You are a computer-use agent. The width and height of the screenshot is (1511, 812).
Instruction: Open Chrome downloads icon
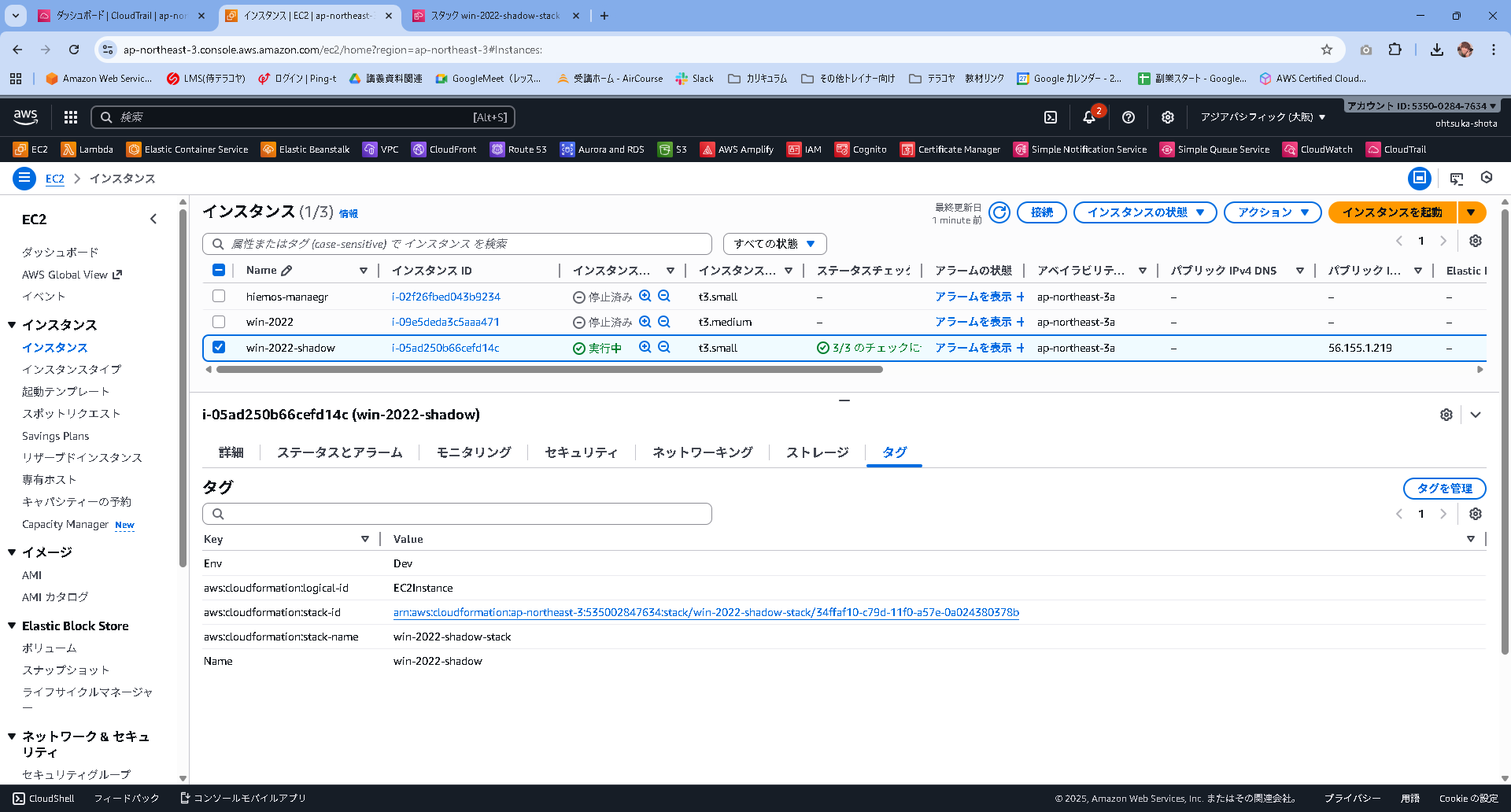point(1437,50)
